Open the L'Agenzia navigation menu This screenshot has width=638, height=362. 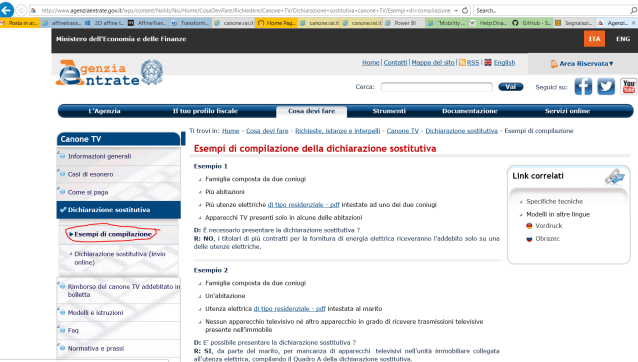[x=105, y=111]
